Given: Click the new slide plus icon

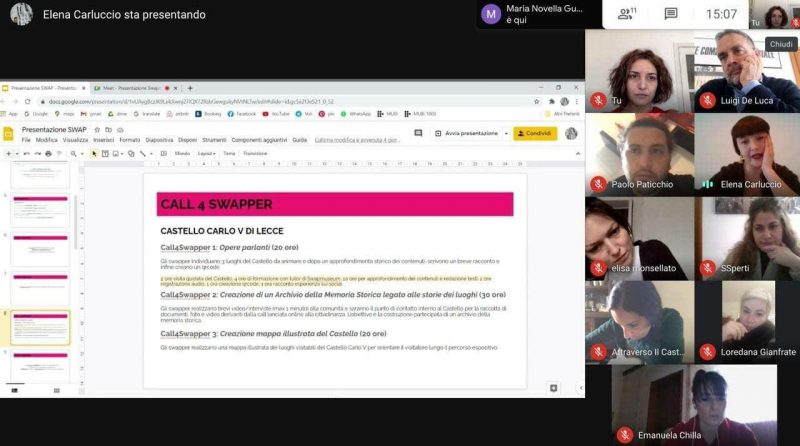Looking at the screenshot, I should pos(8,154).
